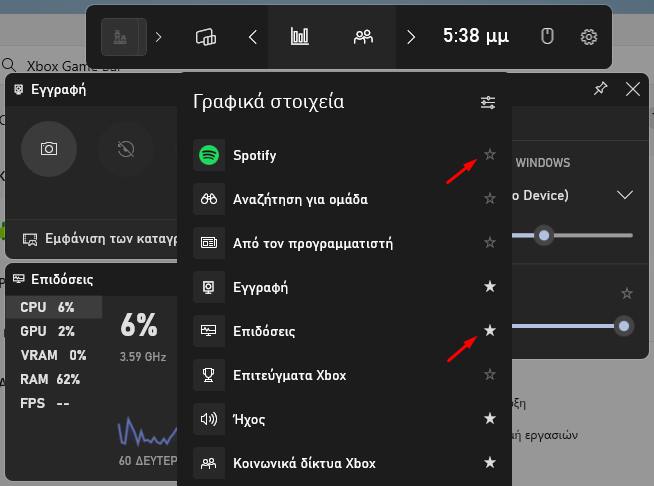Expand the chevron next to the game thumbnail
Screen dimensions: 654x486
[x=158, y=37]
